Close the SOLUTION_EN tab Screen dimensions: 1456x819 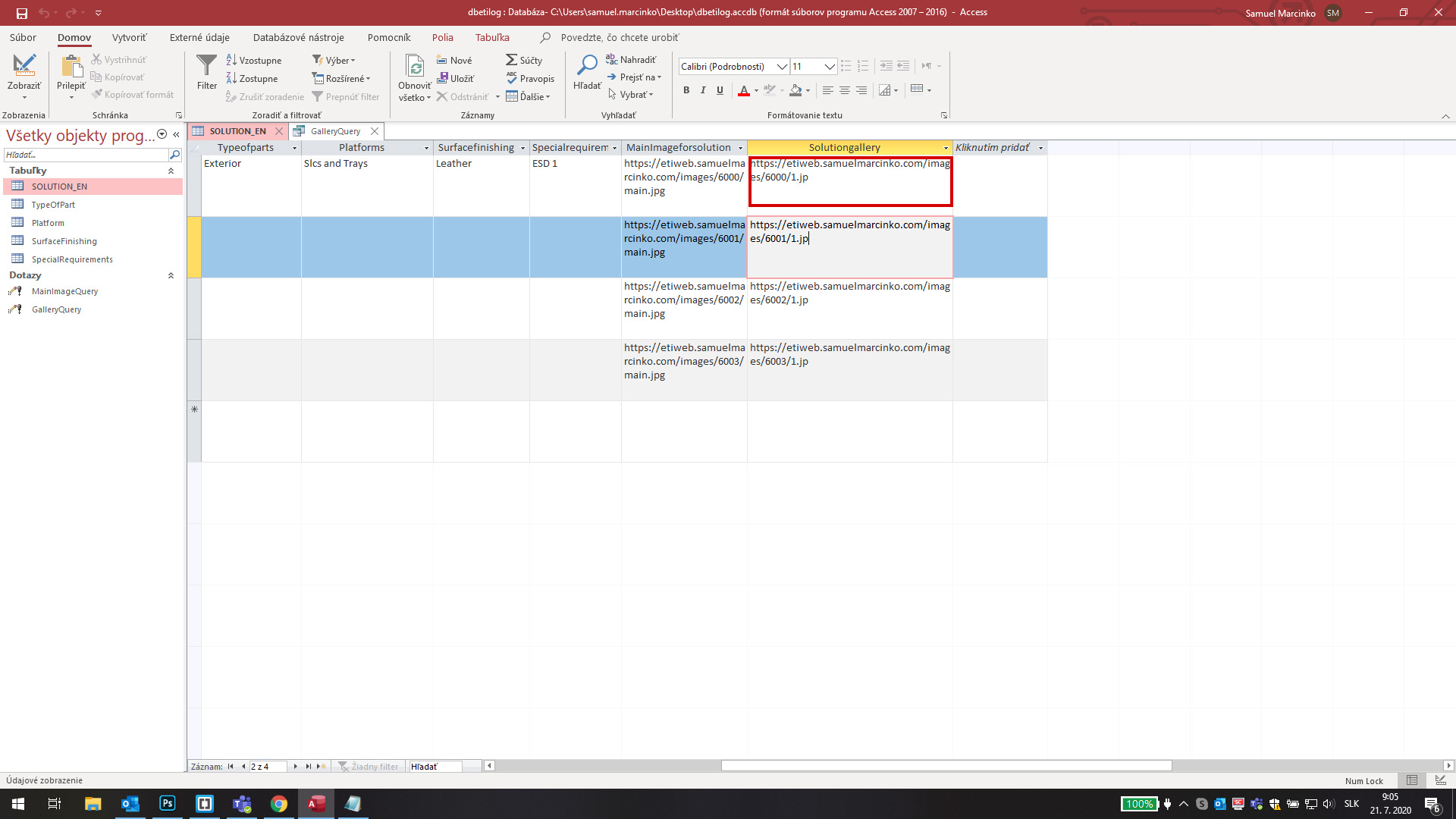(279, 131)
